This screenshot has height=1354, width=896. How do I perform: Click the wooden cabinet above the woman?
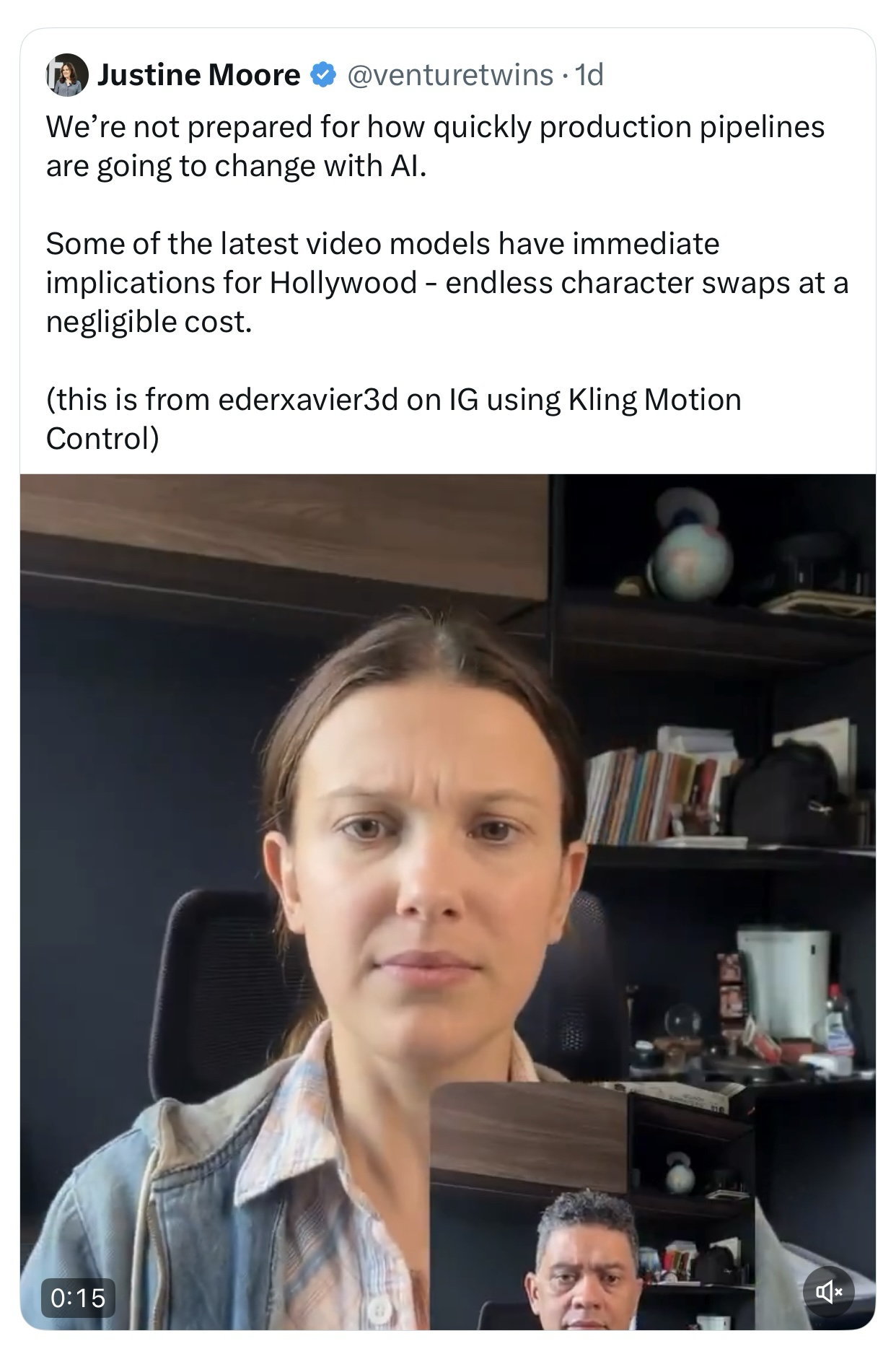285,538
